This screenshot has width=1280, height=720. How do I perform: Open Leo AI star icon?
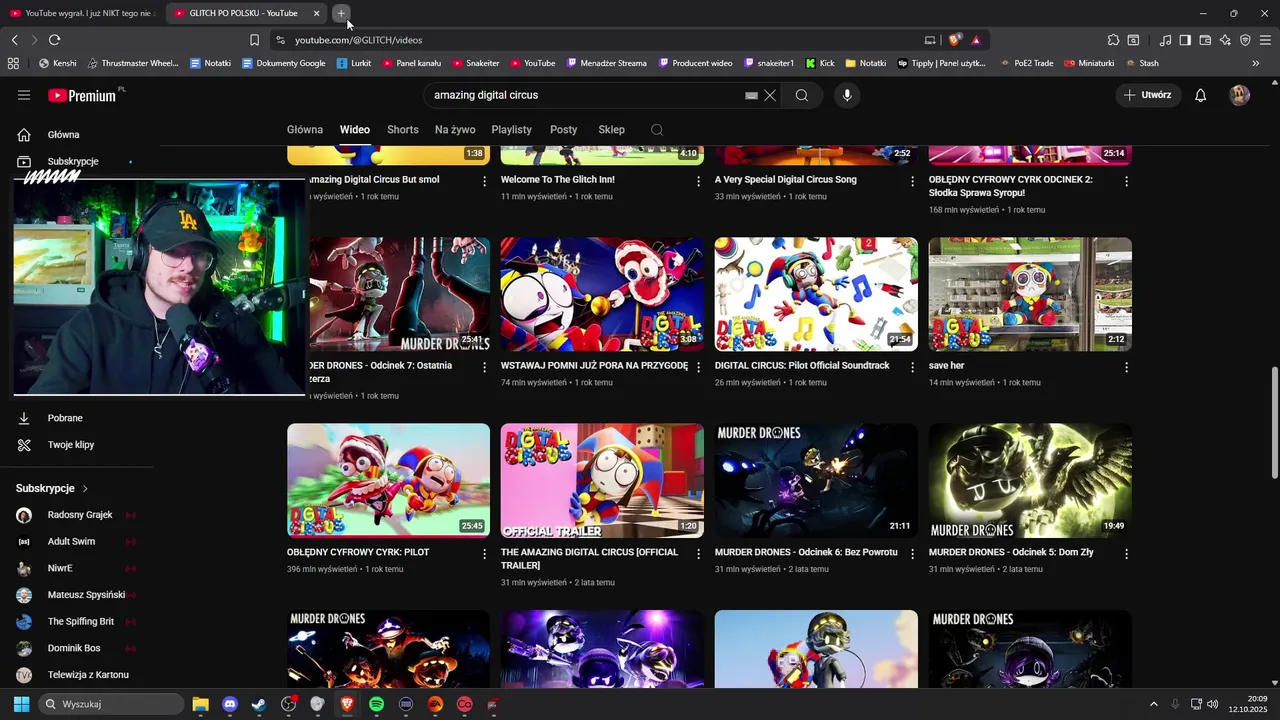[1225, 40]
